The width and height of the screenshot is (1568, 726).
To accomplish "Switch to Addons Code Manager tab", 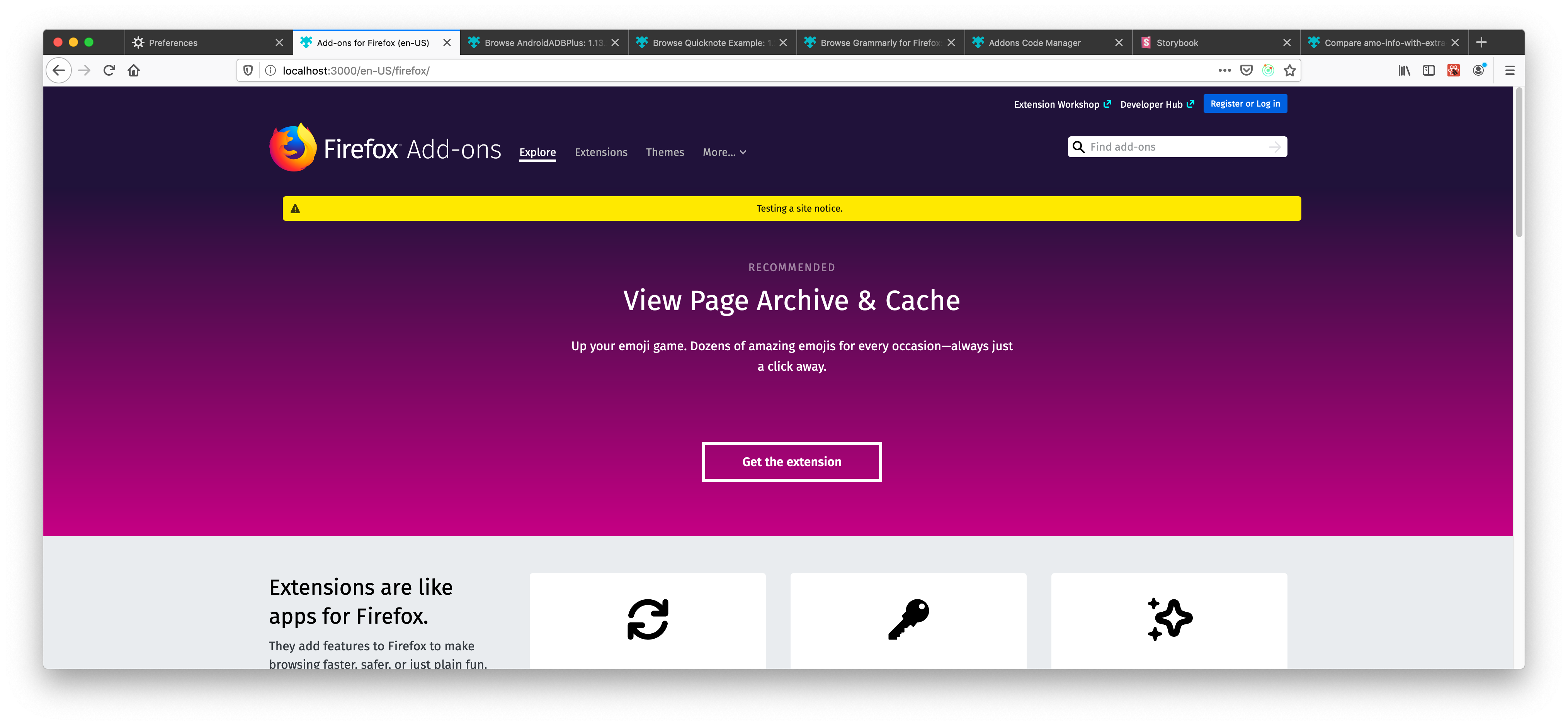I will click(1048, 42).
